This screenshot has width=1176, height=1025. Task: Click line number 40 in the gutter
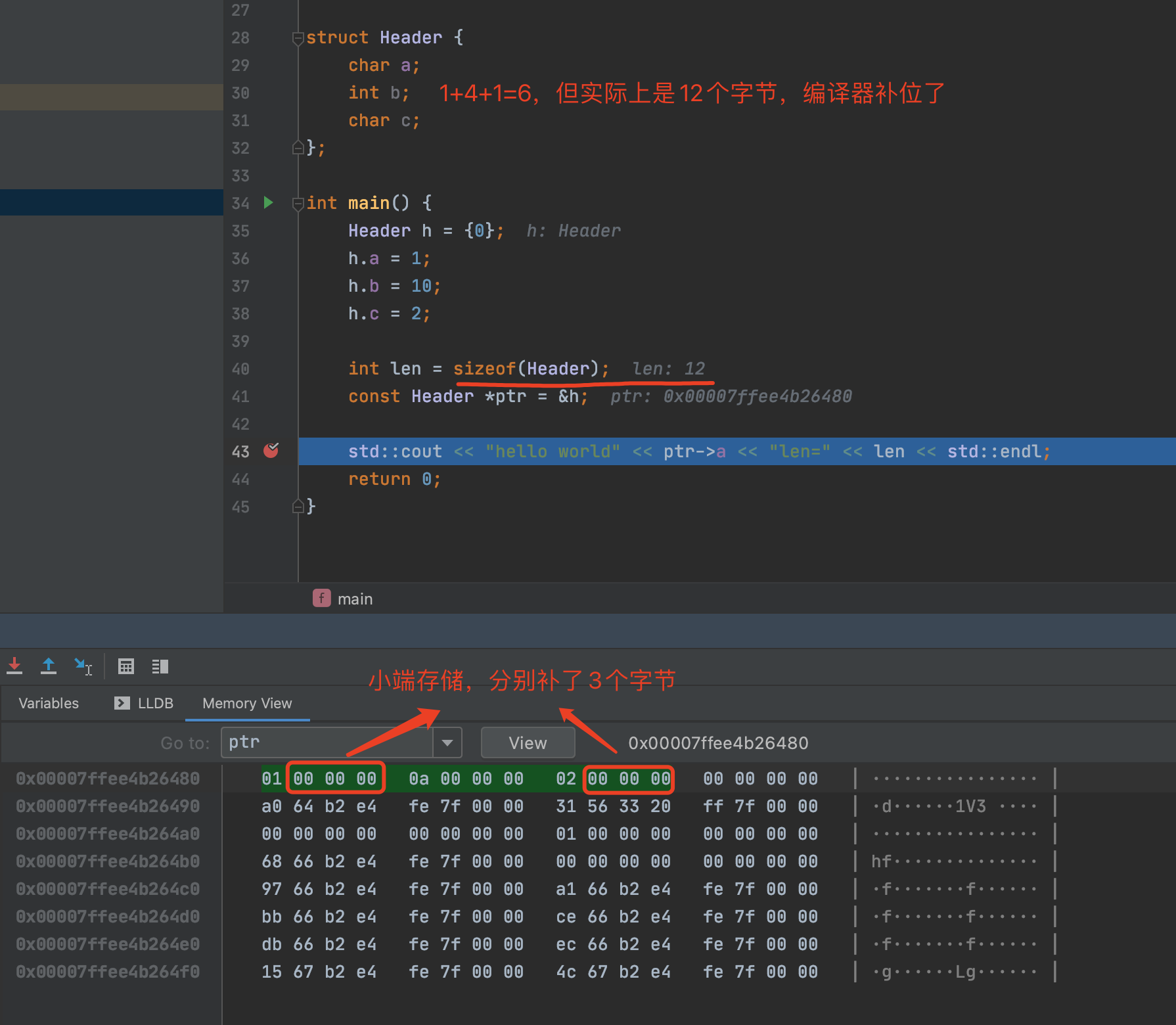pyautogui.click(x=240, y=369)
